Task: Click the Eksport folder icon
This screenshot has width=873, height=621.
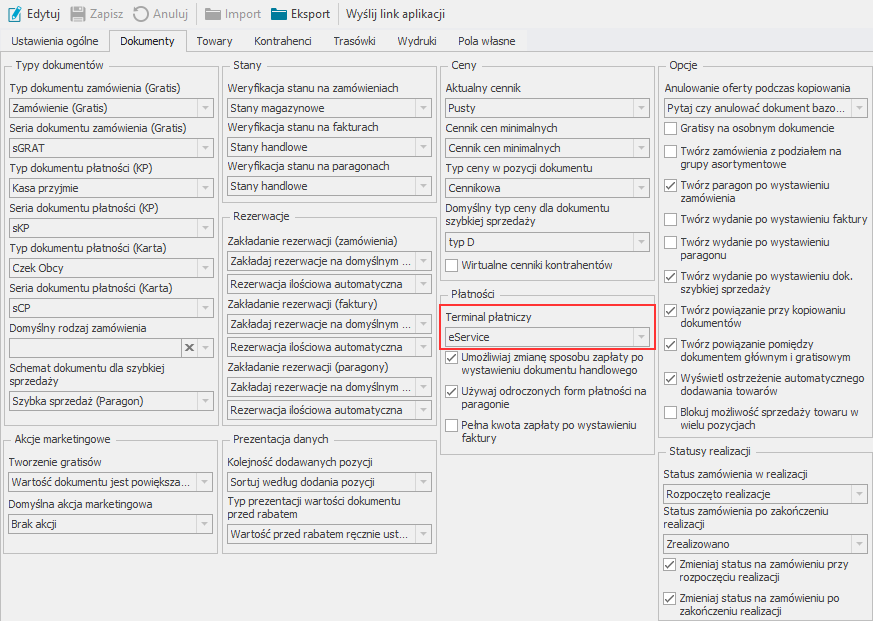Action: point(278,14)
